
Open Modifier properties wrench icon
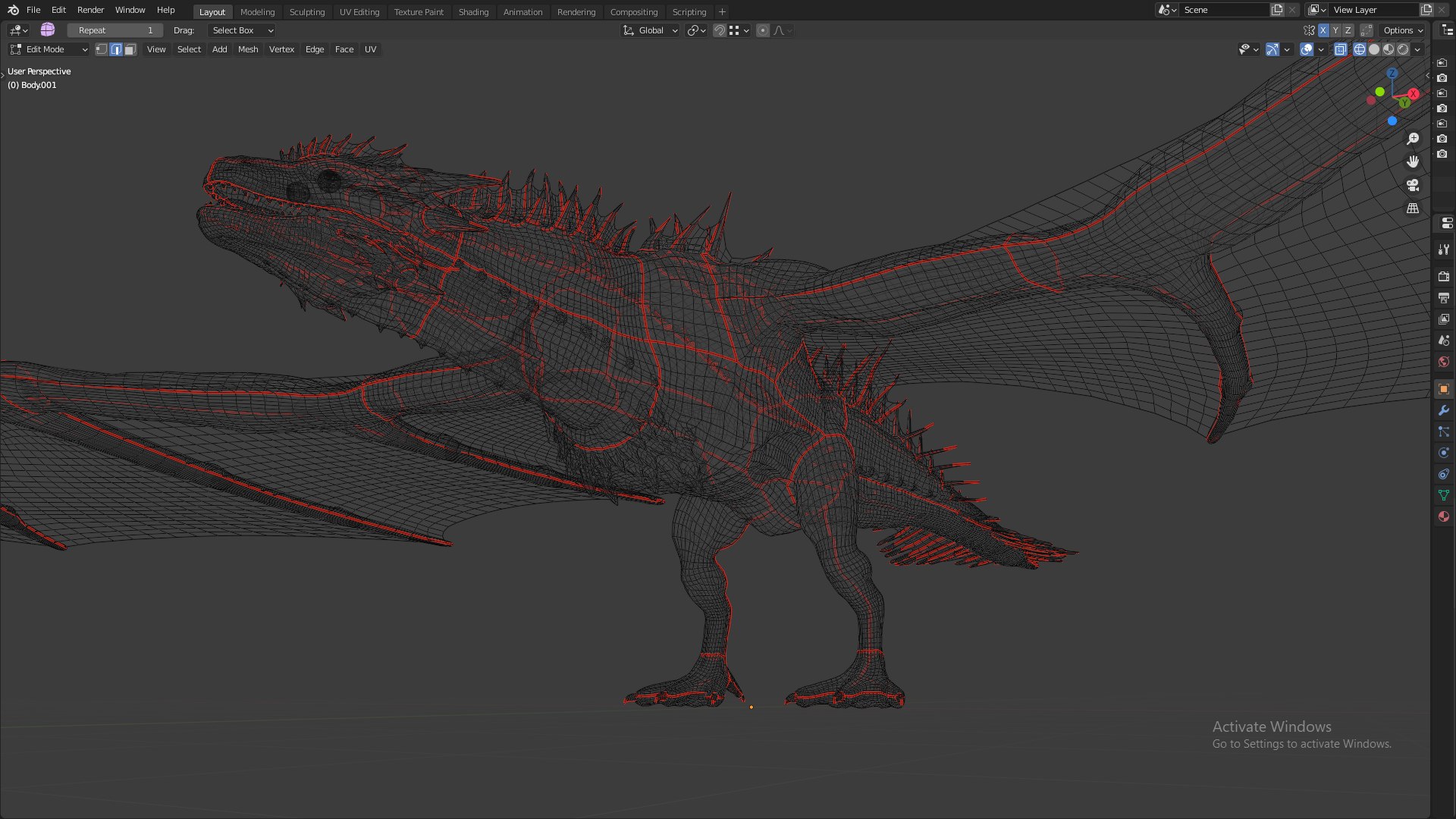coord(1444,410)
